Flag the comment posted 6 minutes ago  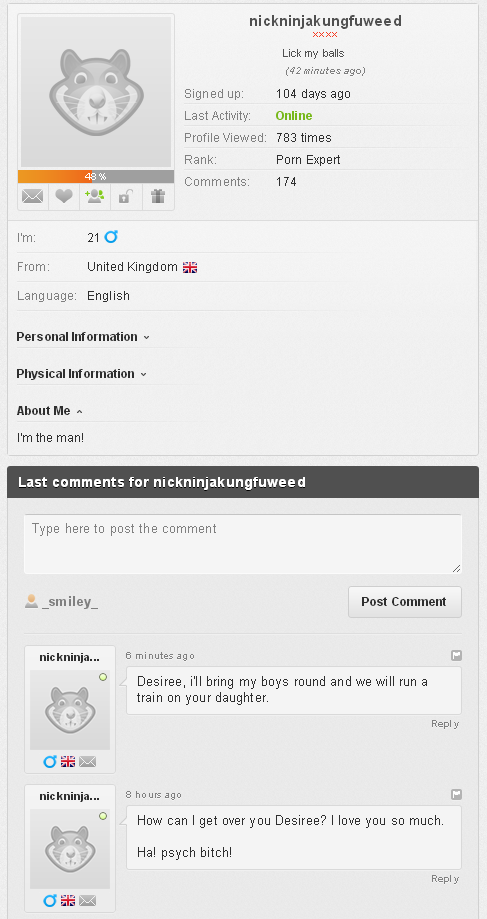457,655
